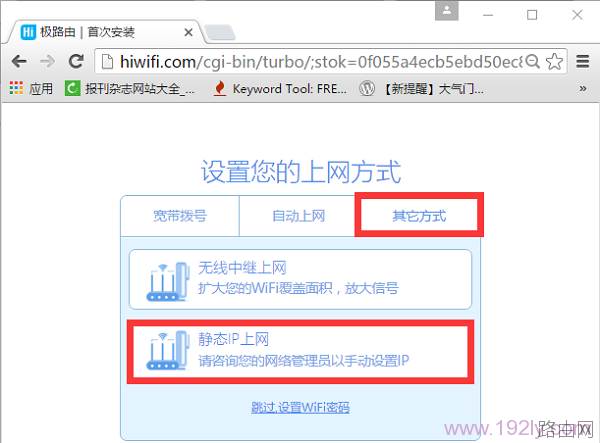Reload the page with the refresh icon
The height and width of the screenshot is (443, 600).
click(x=76, y=61)
